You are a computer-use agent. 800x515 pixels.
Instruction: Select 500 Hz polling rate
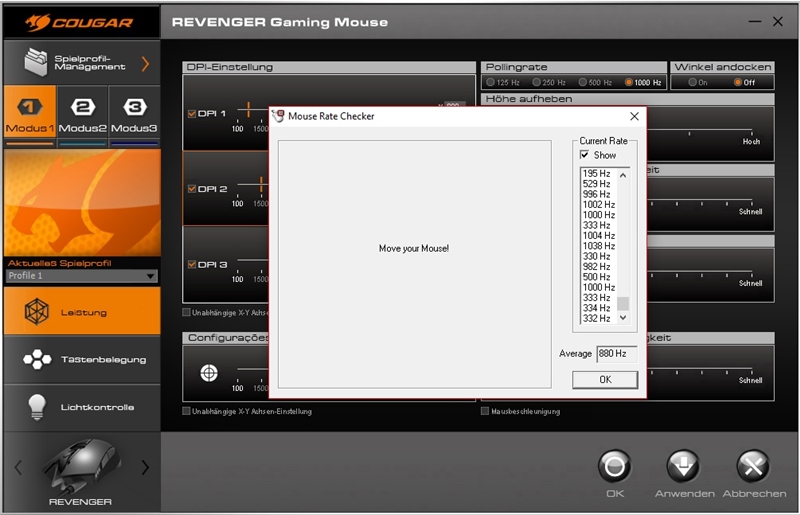coord(583,82)
